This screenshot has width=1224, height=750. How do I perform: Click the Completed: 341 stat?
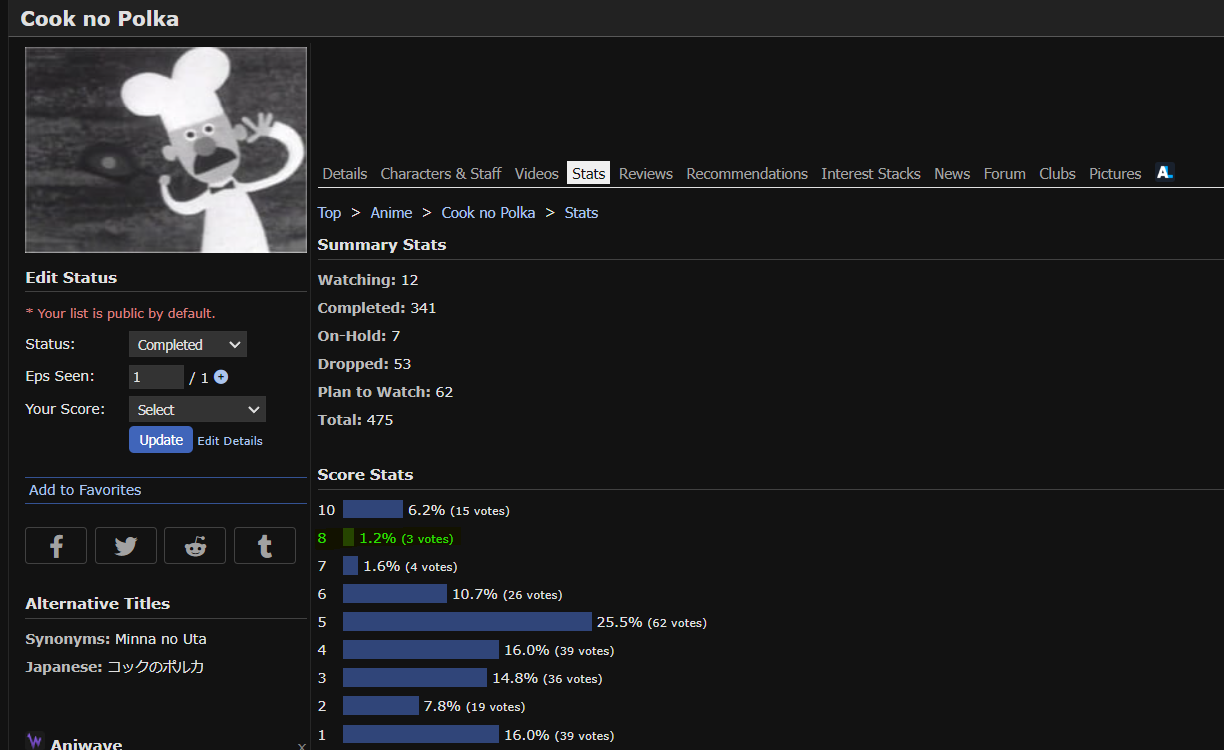pos(377,308)
